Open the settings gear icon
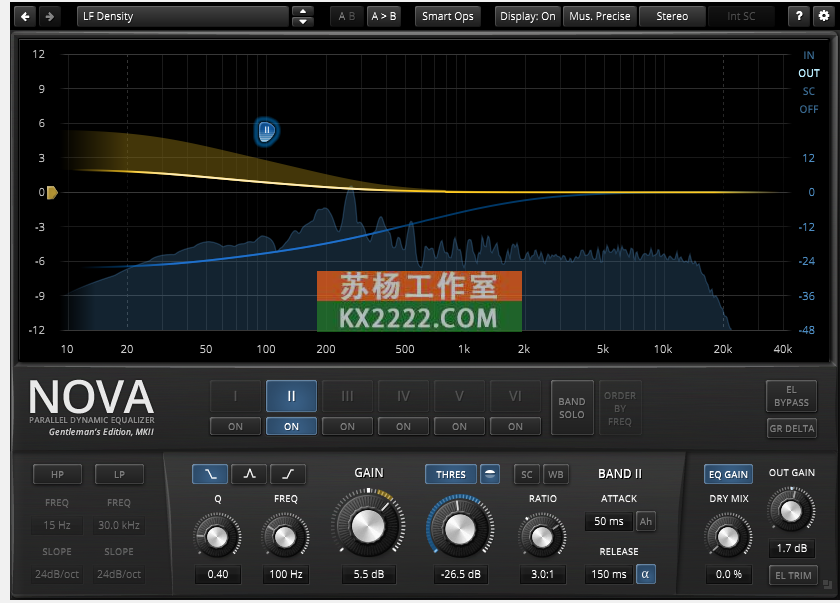Image resolution: width=840 pixels, height=603 pixels. coord(824,16)
